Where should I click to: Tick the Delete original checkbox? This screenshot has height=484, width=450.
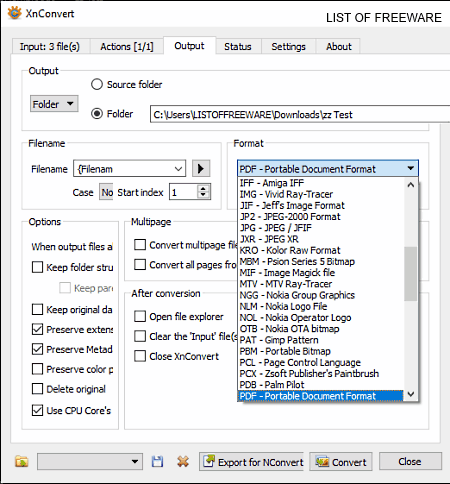tap(37, 389)
